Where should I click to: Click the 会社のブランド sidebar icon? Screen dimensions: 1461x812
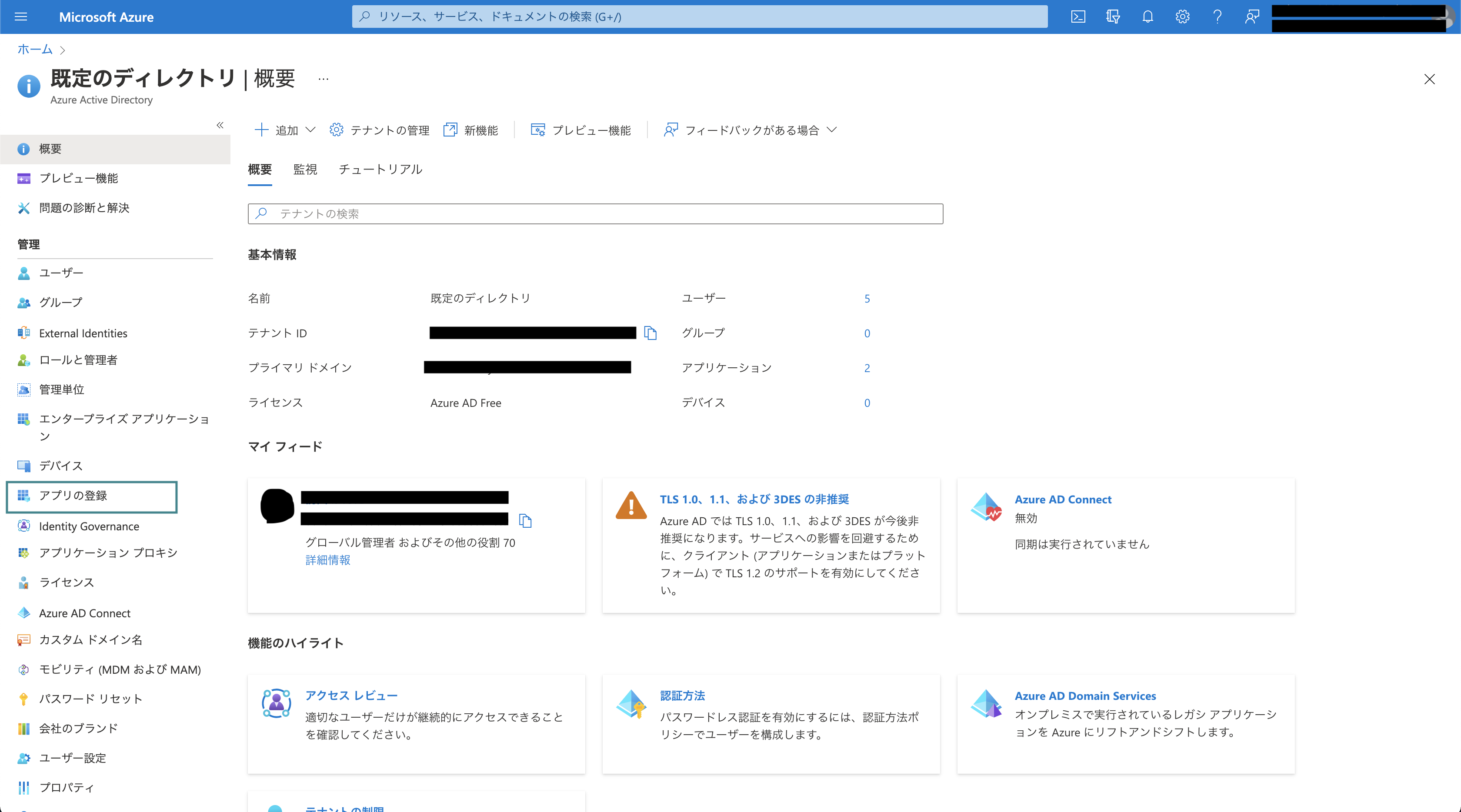point(23,729)
